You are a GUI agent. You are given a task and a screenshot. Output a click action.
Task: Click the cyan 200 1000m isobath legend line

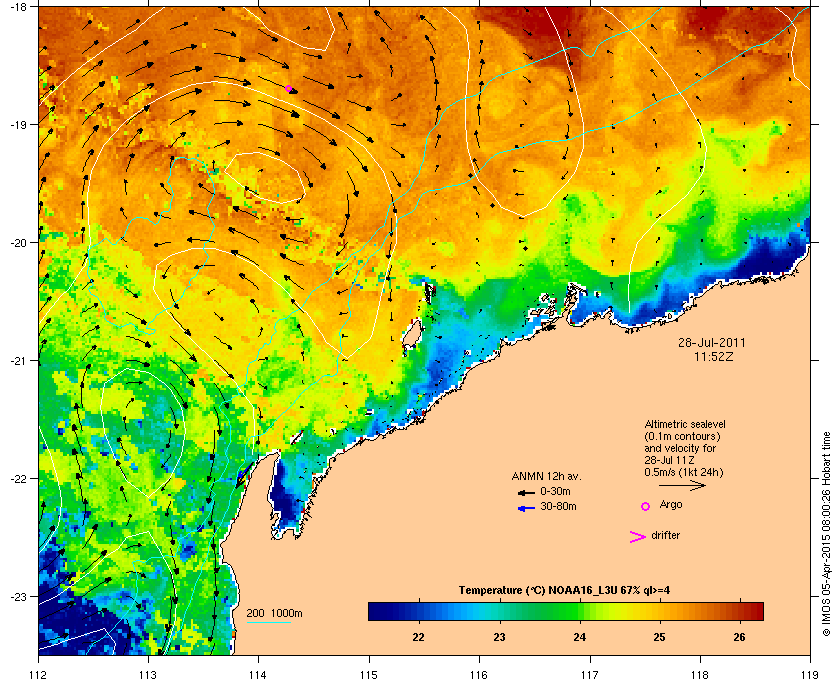[x=268, y=623]
